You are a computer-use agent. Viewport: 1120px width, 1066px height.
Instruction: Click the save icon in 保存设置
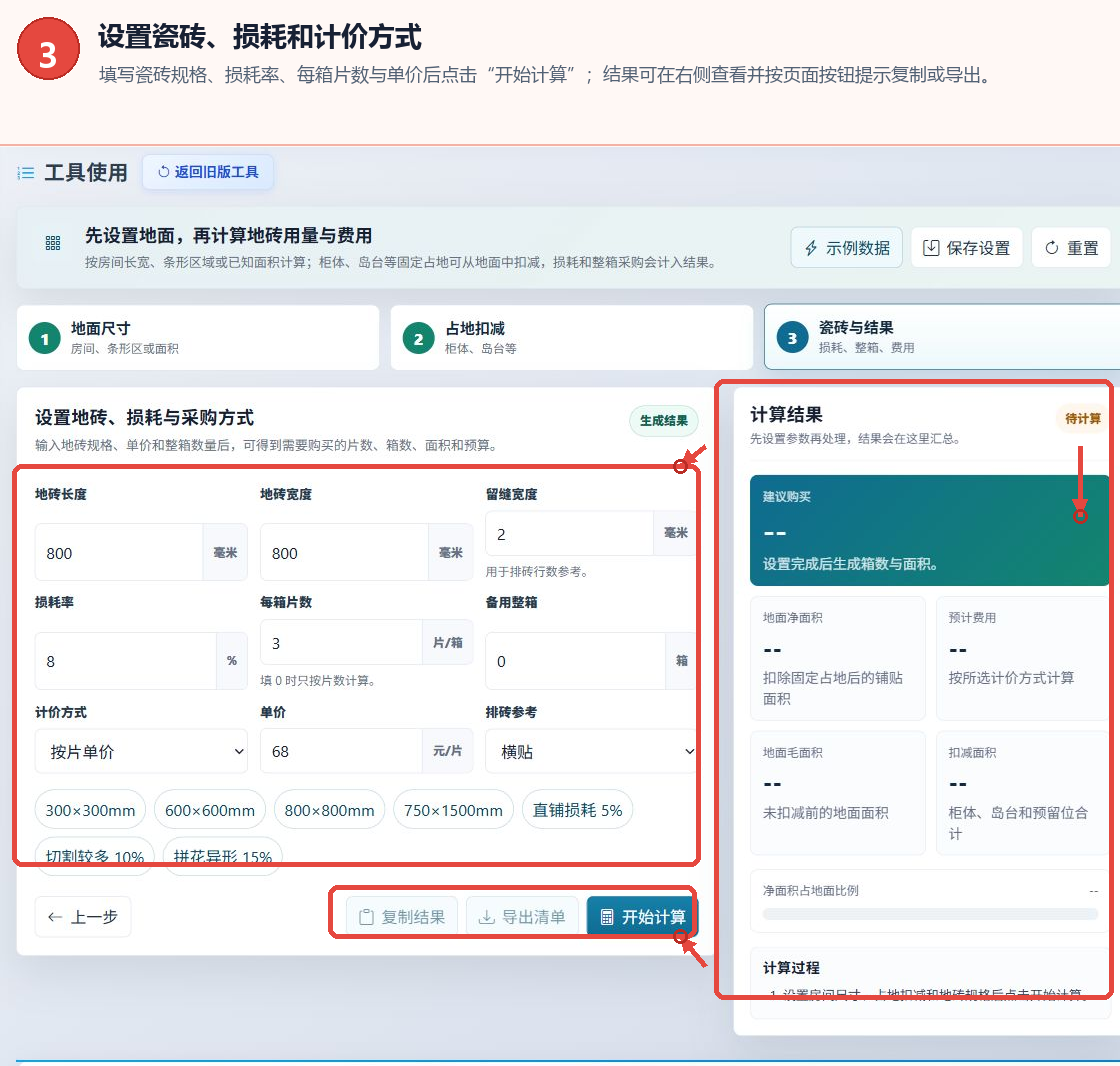point(931,248)
